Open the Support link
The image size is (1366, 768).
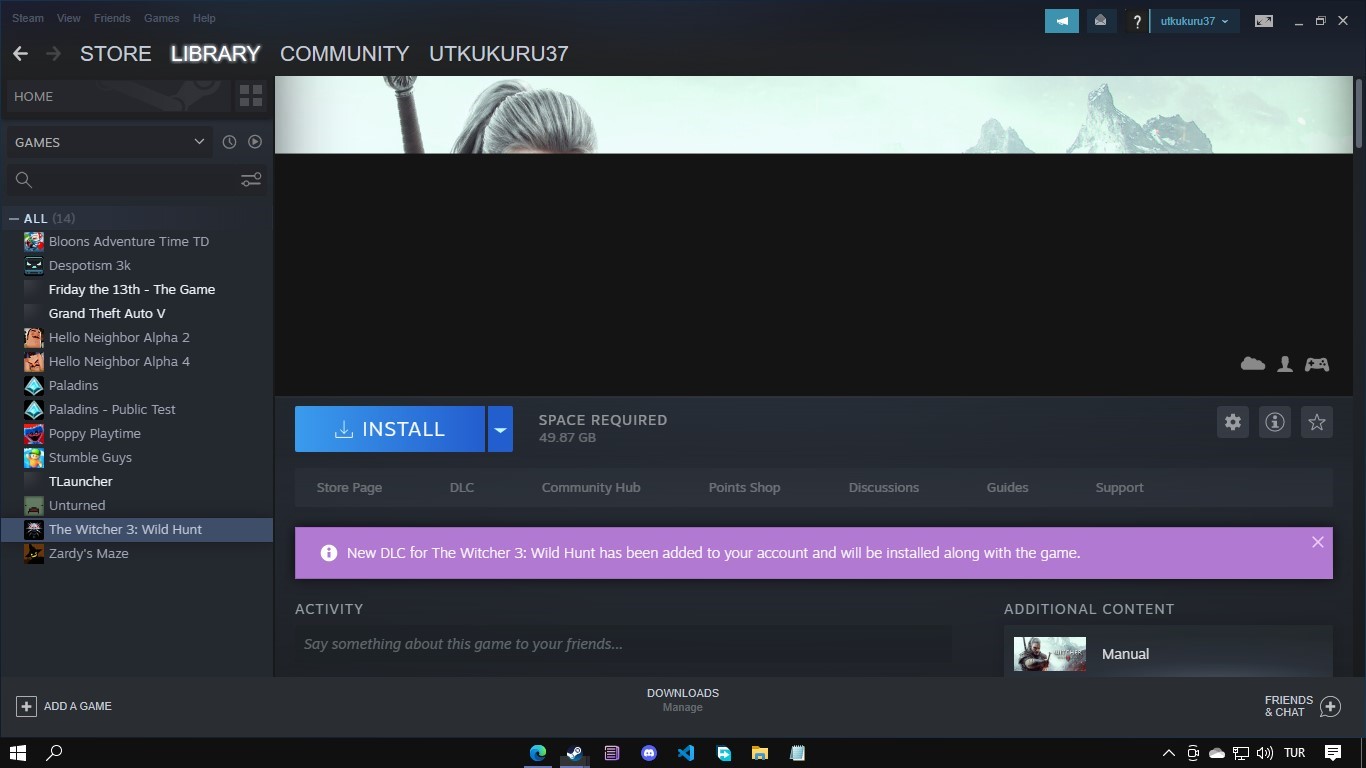point(1119,488)
